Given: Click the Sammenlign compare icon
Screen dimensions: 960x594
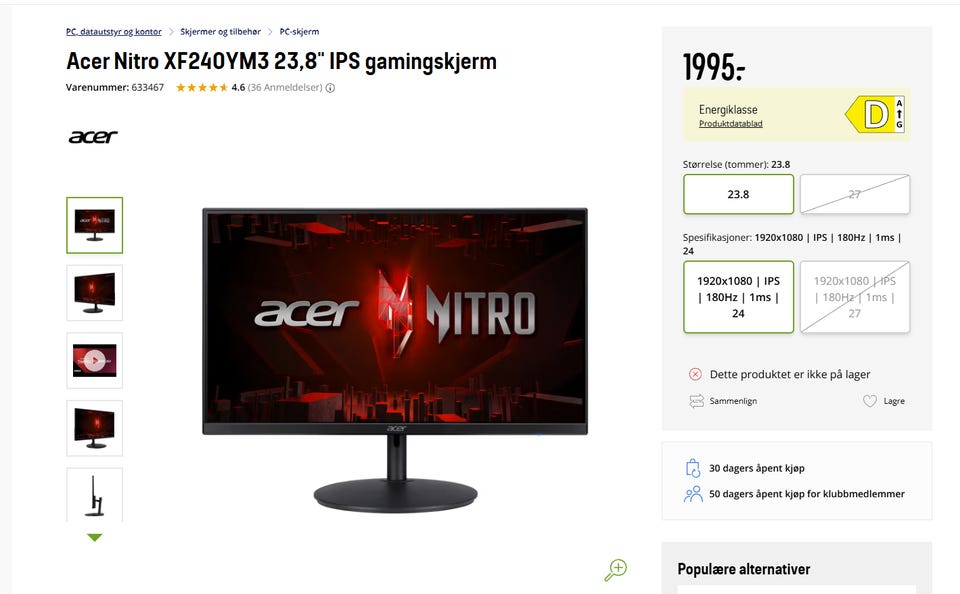Looking at the screenshot, I should pos(697,401).
